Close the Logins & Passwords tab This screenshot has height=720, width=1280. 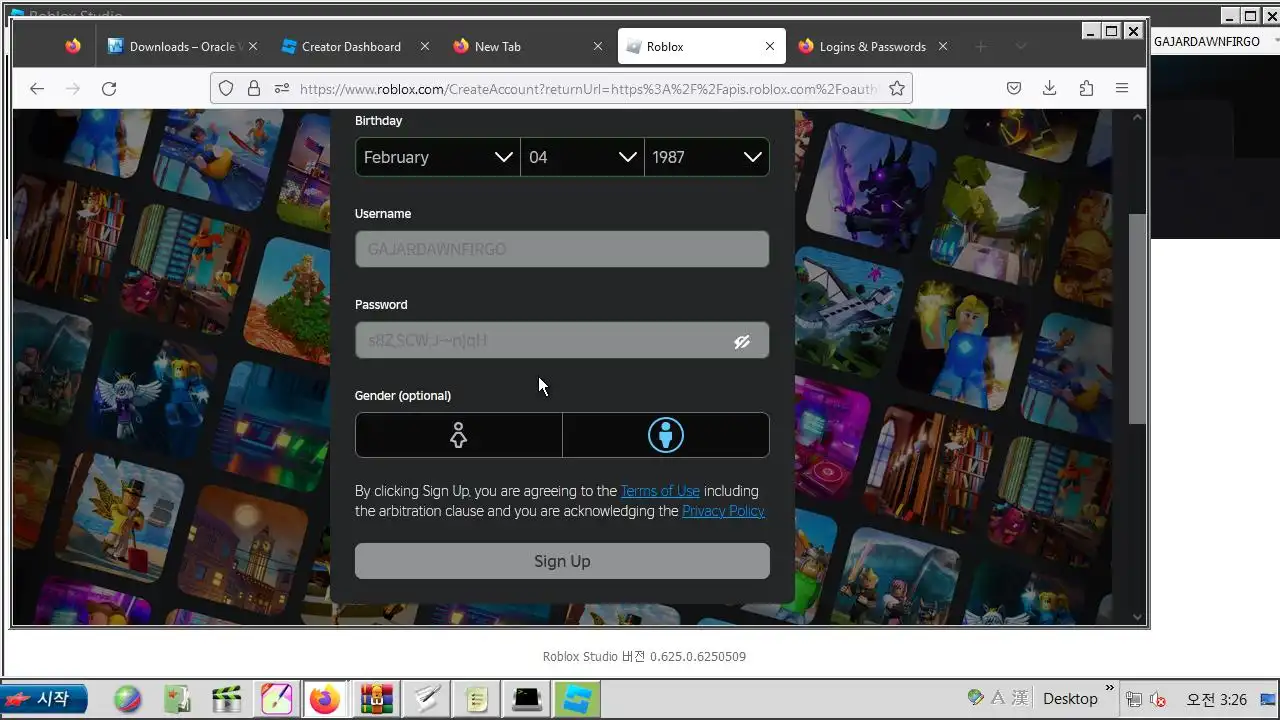pyautogui.click(x=943, y=46)
